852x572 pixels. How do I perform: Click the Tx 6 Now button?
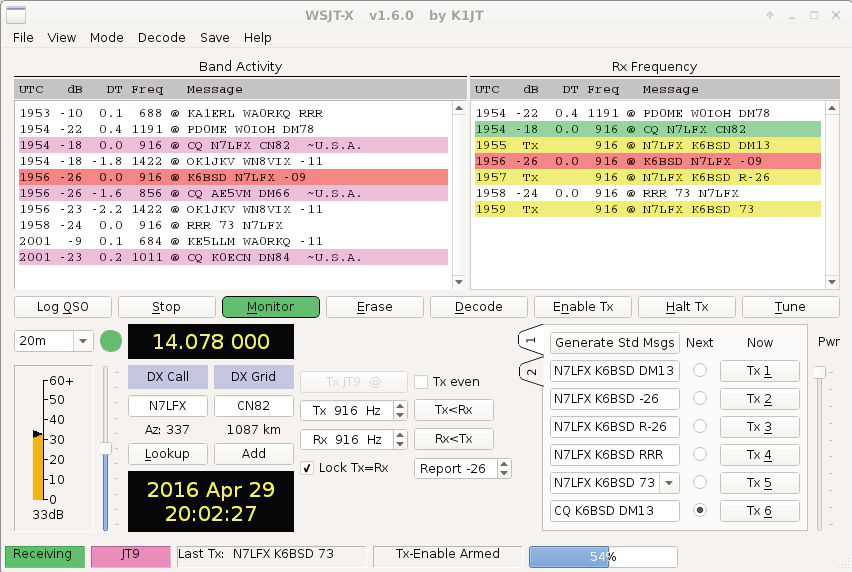[760, 511]
